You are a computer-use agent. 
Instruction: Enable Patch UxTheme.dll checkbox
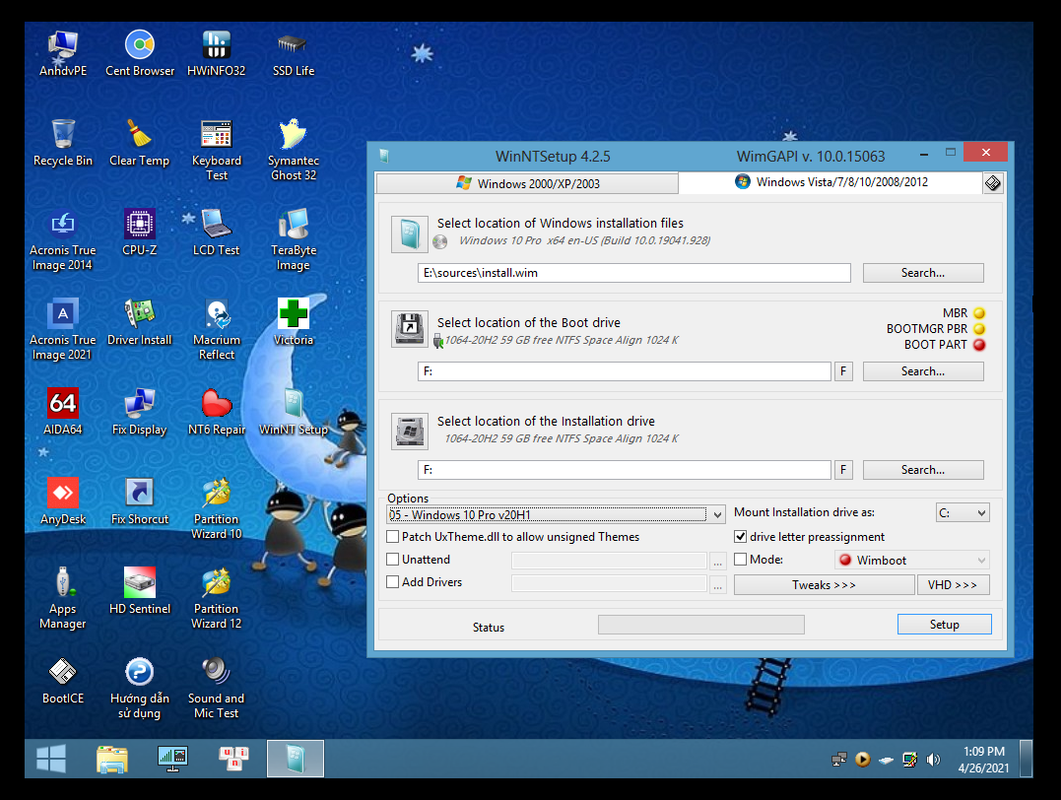coord(392,537)
